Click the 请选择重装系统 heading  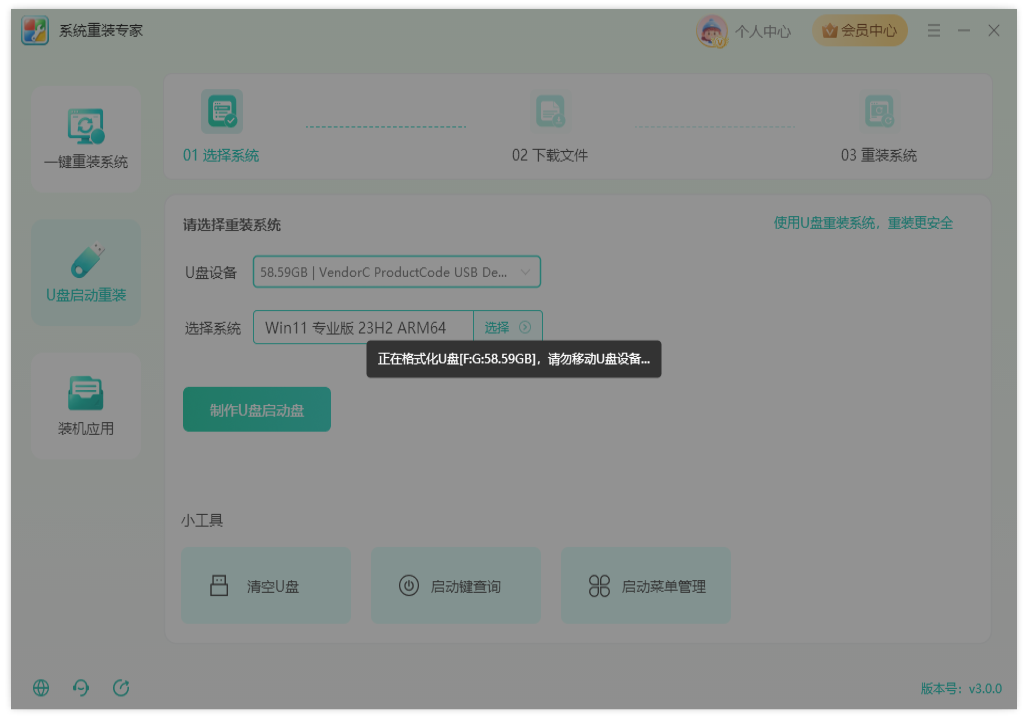coord(232,225)
